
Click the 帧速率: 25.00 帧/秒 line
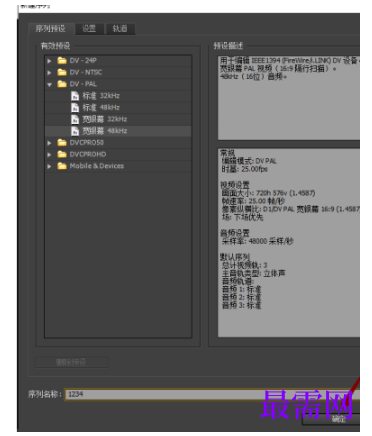(253, 201)
